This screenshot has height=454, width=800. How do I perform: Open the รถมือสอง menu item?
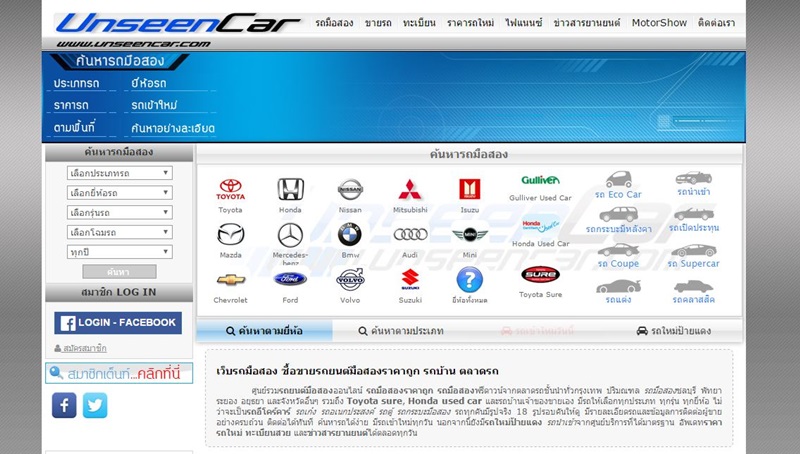pos(334,23)
